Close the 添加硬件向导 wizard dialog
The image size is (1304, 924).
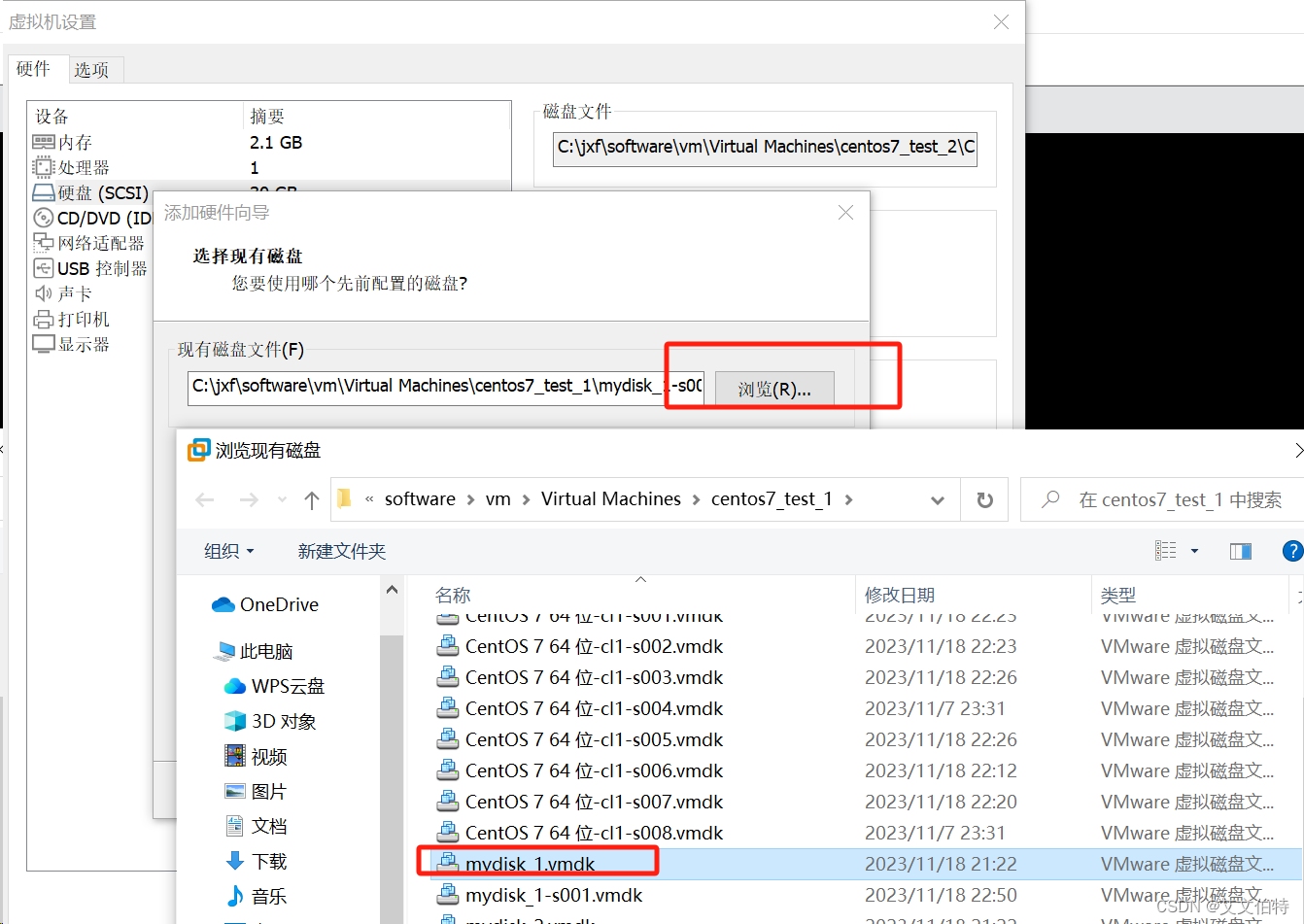[845, 212]
